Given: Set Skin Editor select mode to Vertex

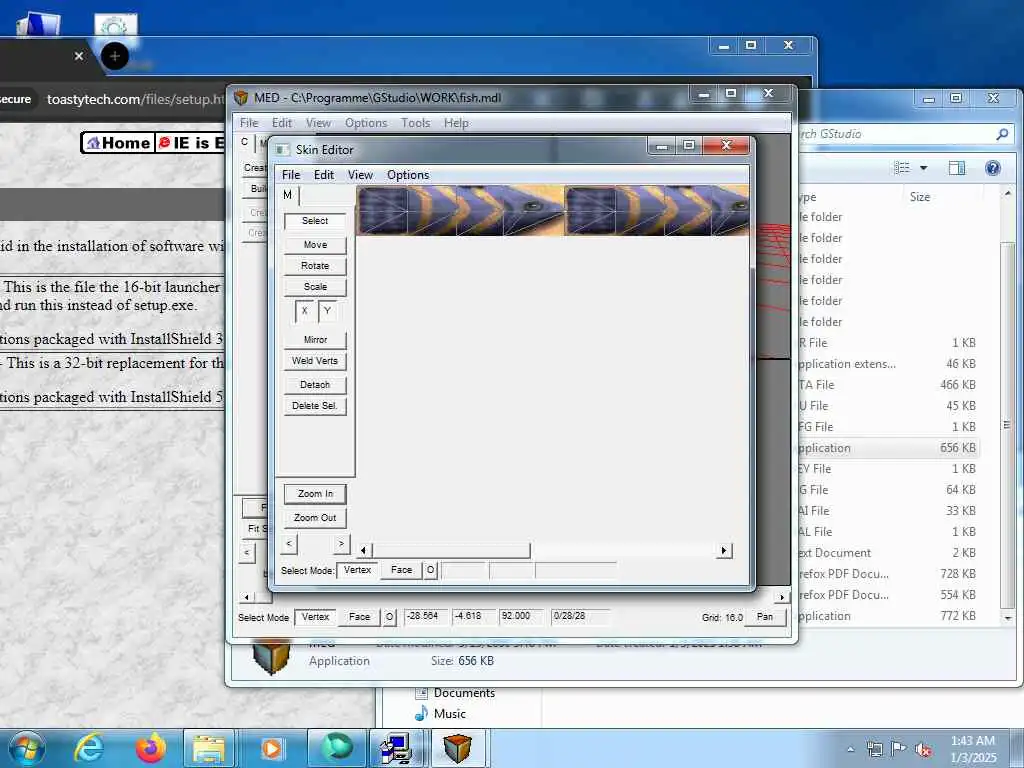Looking at the screenshot, I should pyautogui.click(x=357, y=570).
